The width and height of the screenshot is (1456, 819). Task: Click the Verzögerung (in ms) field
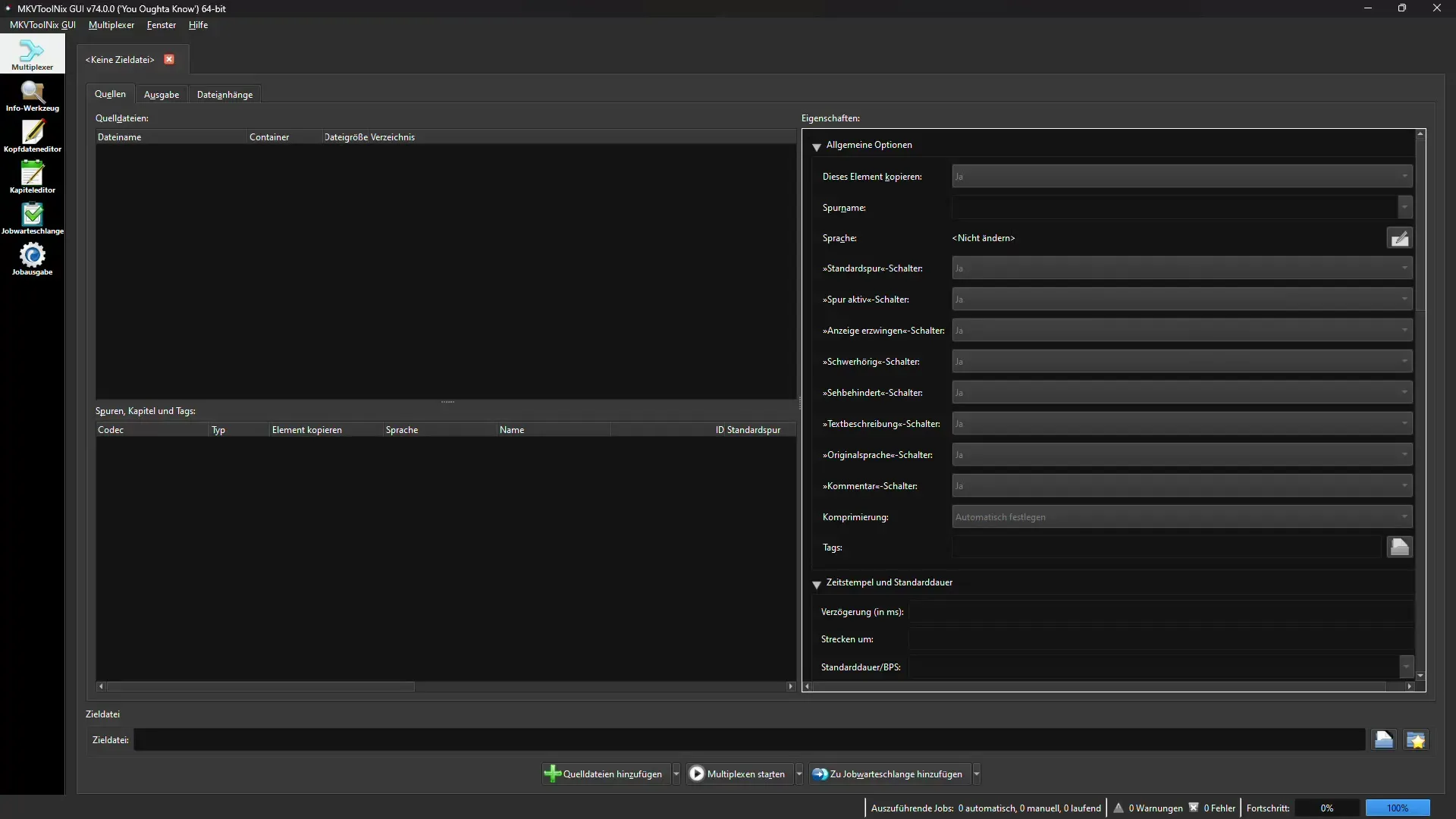pyautogui.click(x=1161, y=612)
